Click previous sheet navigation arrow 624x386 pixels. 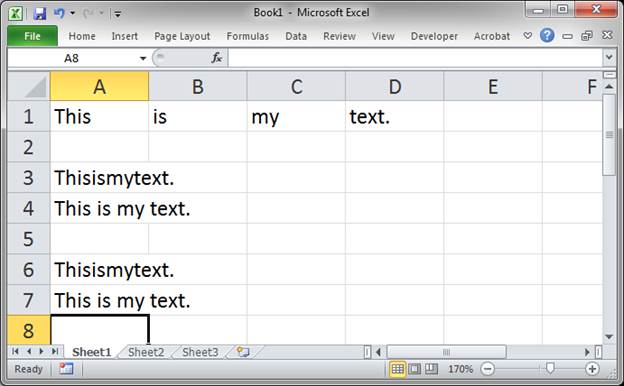click(x=29, y=351)
